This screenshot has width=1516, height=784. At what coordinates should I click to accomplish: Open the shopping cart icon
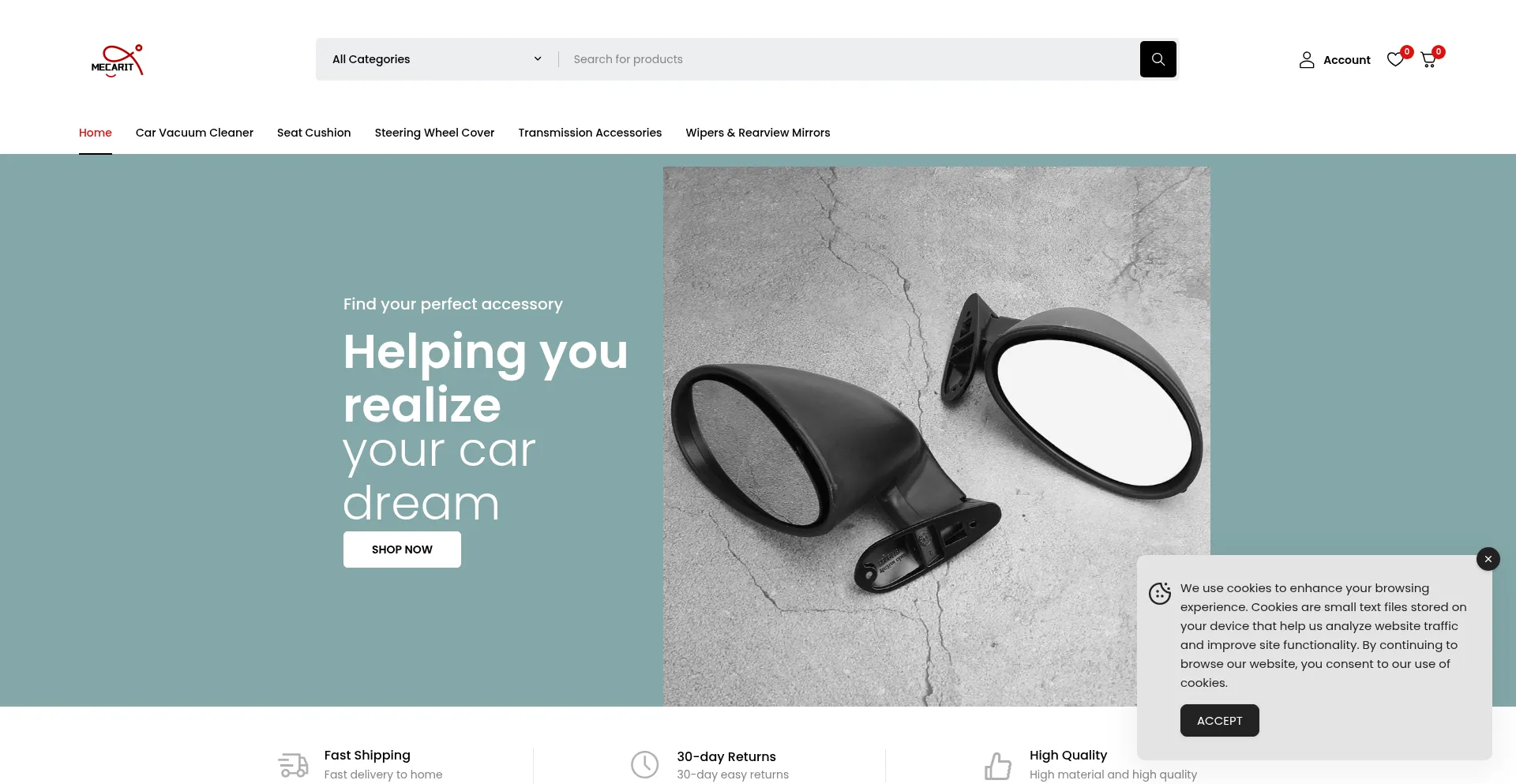(1428, 60)
